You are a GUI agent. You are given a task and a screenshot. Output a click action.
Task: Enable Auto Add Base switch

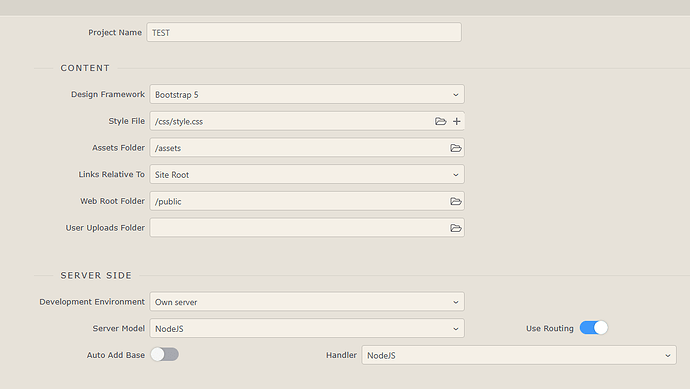(165, 354)
